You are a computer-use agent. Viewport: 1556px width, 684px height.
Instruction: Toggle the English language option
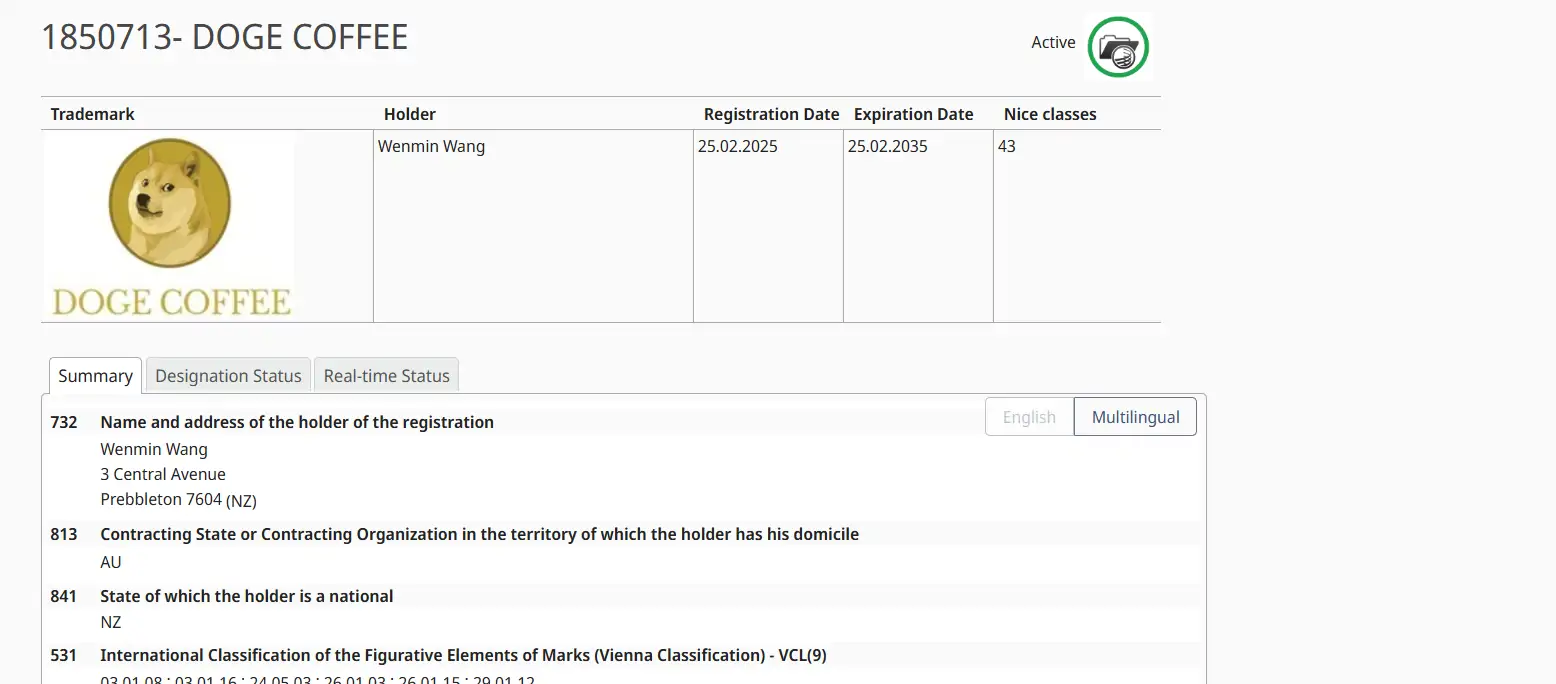coord(1029,417)
